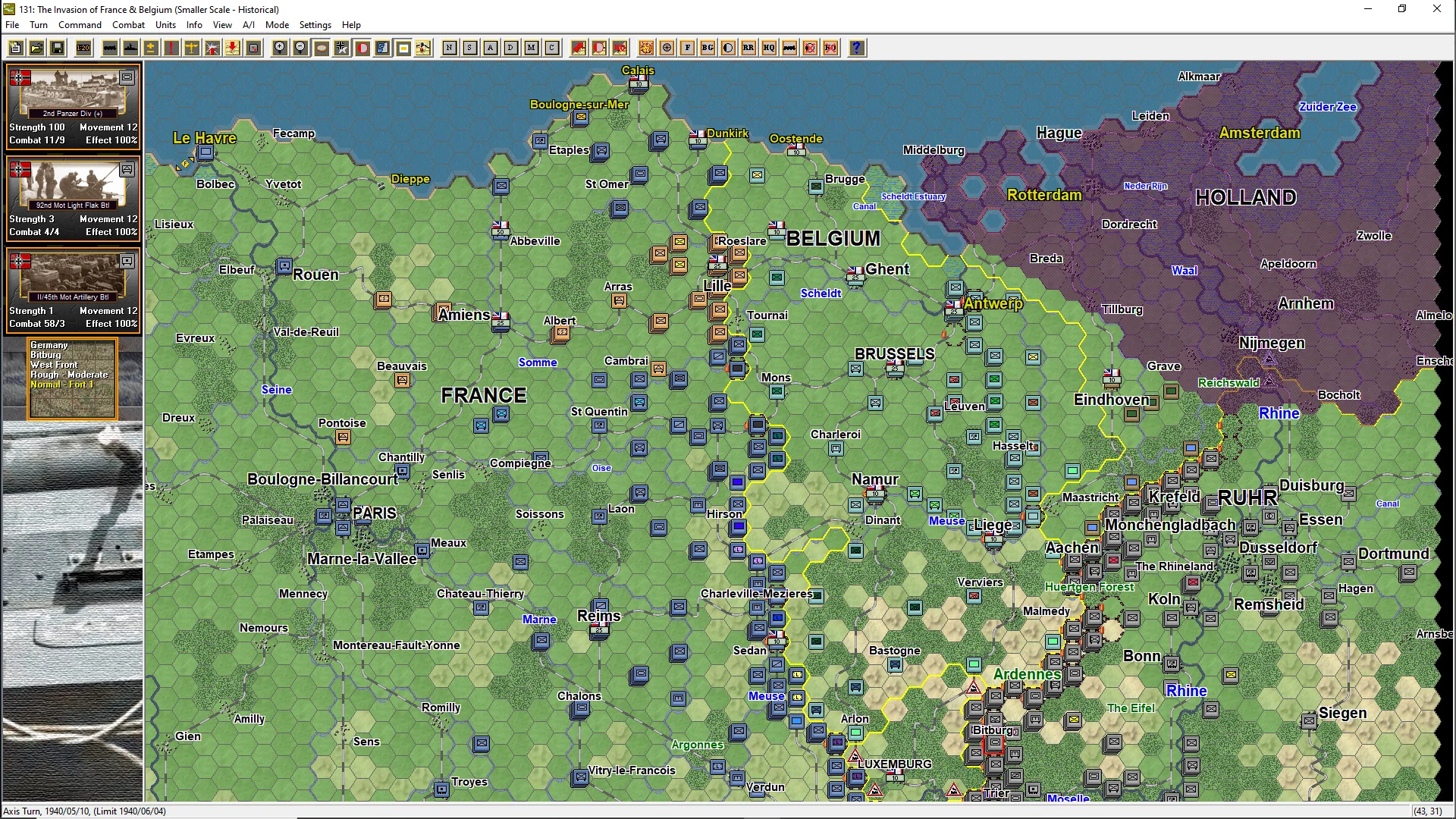Click the PARIS city label on map
The width and height of the screenshot is (1456, 819).
point(375,513)
